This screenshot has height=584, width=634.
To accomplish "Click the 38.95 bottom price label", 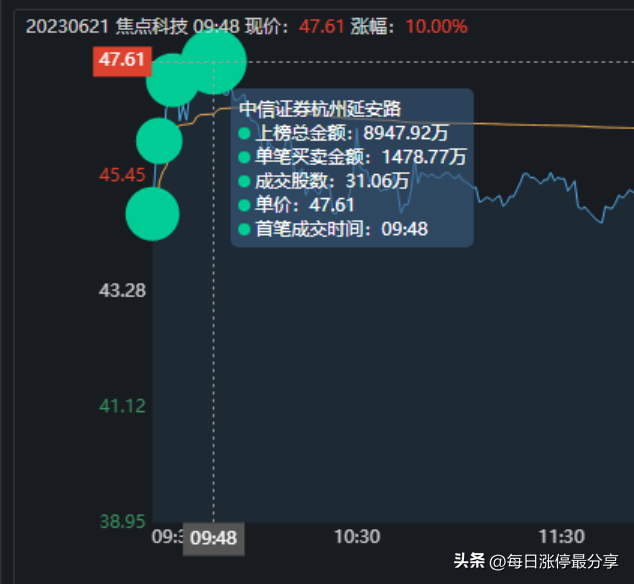I will tap(122, 521).
